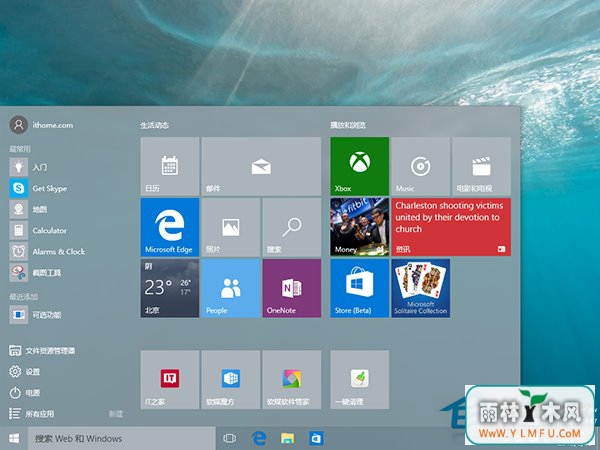The image size is (600, 450).
Task: Open Store from the taskbar
Action: [x=316, y=439]
